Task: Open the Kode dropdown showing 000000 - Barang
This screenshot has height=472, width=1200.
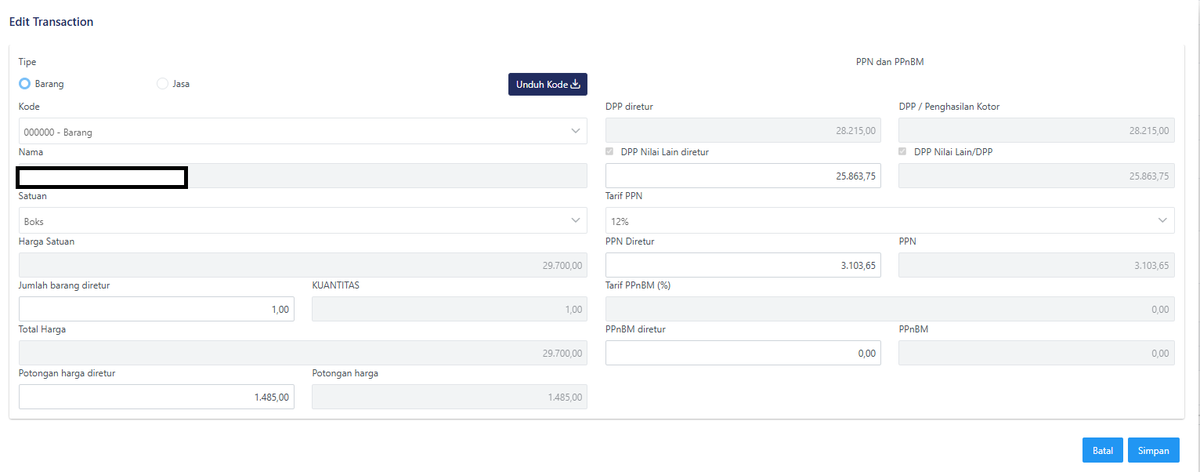Action: 303,131
